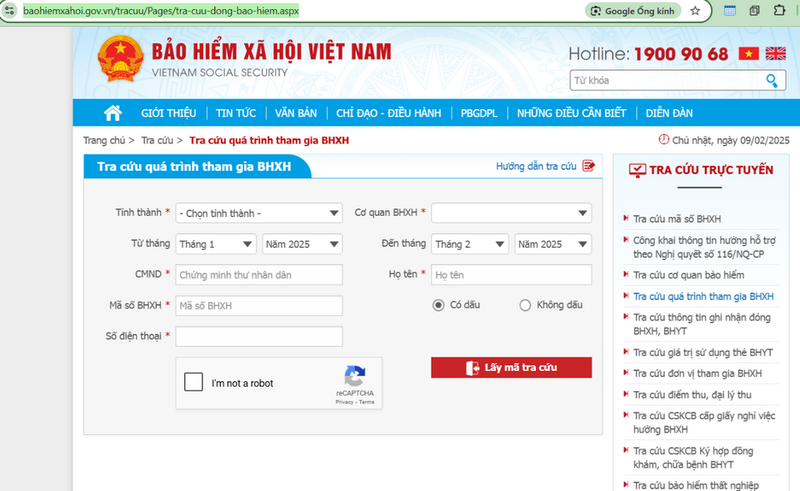Screen dimensions: 800x491
Task: Click the browser address bar URL
Action: click(x=161, y=11)
